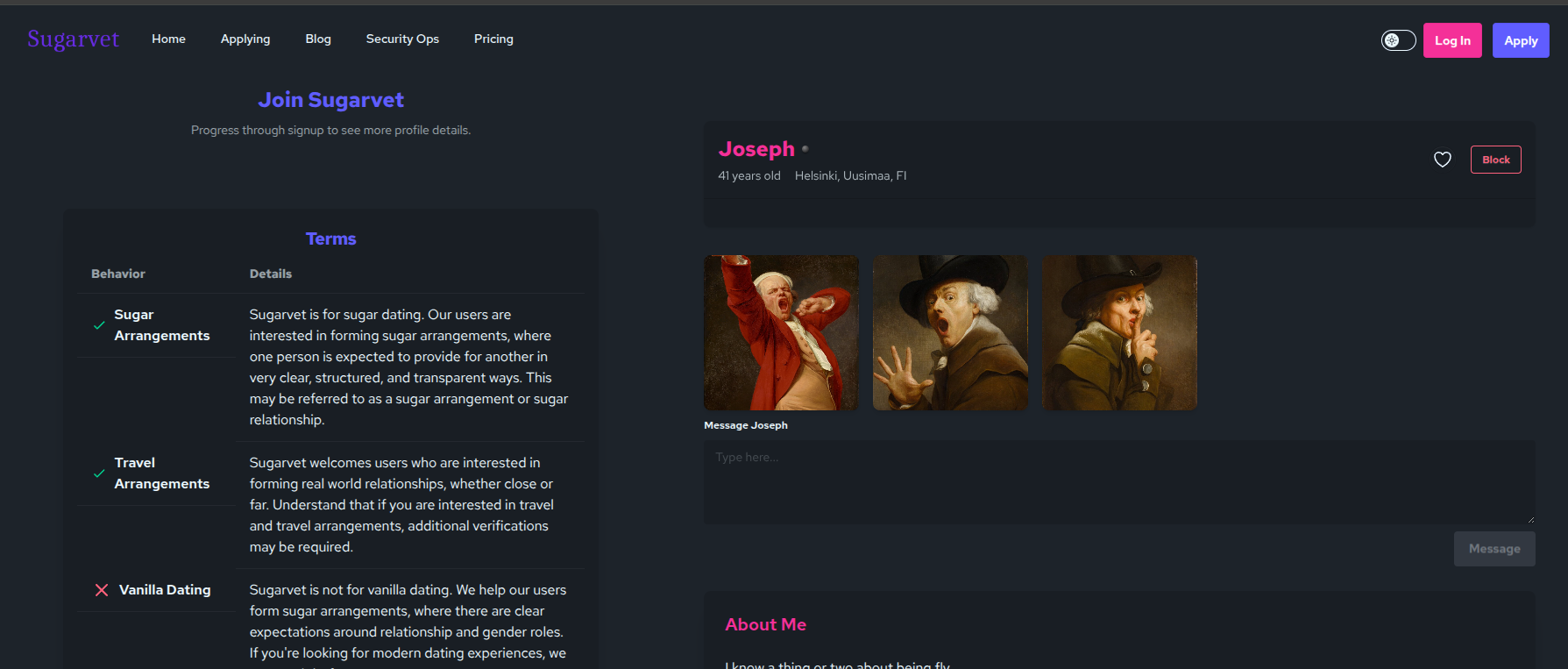This screenshot has width=1568, height=669.
Task: Click the Log In button
Action: (1452, 40)
